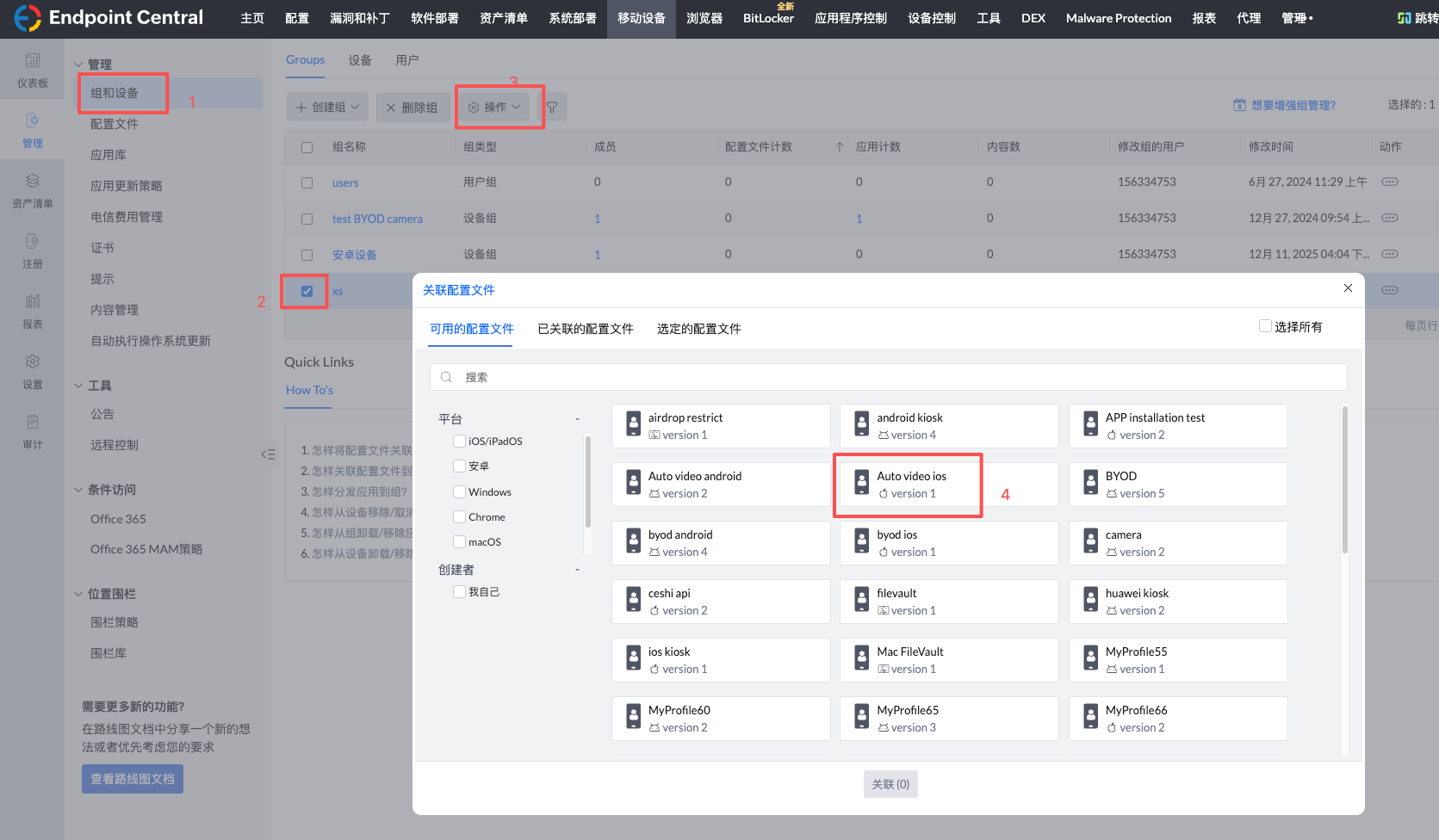Open the 仪表板 dashboard sidebar icon
1439x840 pixels.
click(x=33, y=70)
